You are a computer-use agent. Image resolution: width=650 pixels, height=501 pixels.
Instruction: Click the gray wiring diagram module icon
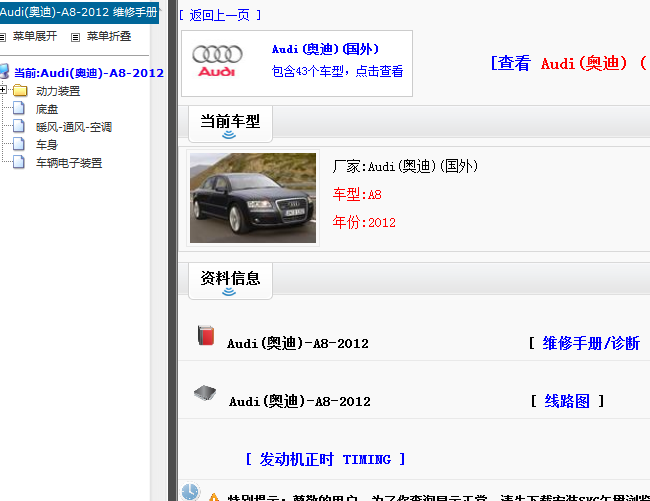[205, 393]
